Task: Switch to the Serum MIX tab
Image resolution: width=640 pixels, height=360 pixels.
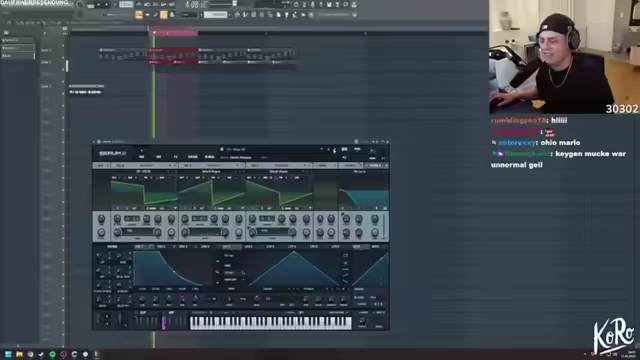Action: [x=159, y=157]
